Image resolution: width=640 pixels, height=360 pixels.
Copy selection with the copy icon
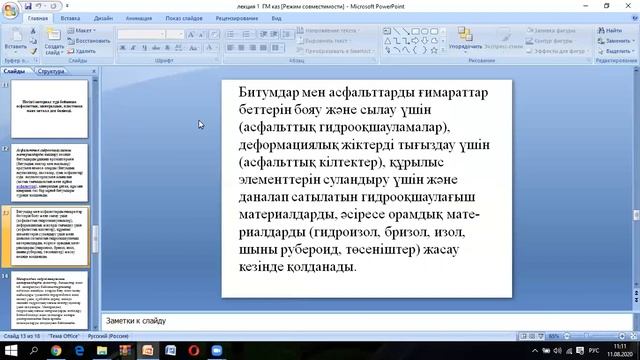tap(33, 41)
